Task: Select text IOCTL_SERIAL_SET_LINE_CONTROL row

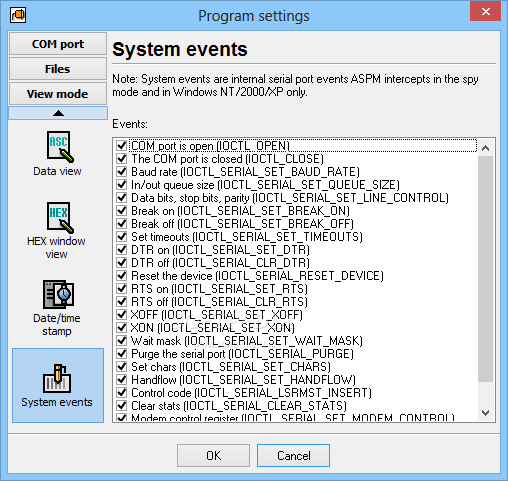Action: (290, 198)
